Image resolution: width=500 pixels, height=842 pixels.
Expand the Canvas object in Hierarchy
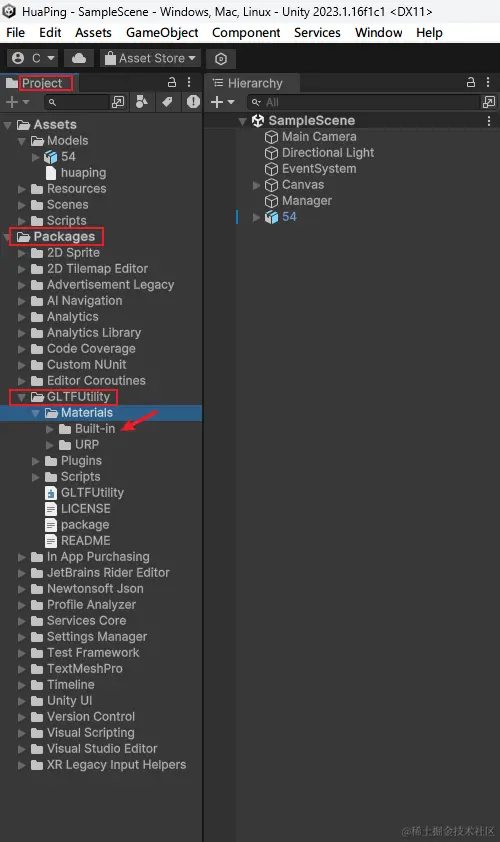pyautogui.click(x=256, y=185)
